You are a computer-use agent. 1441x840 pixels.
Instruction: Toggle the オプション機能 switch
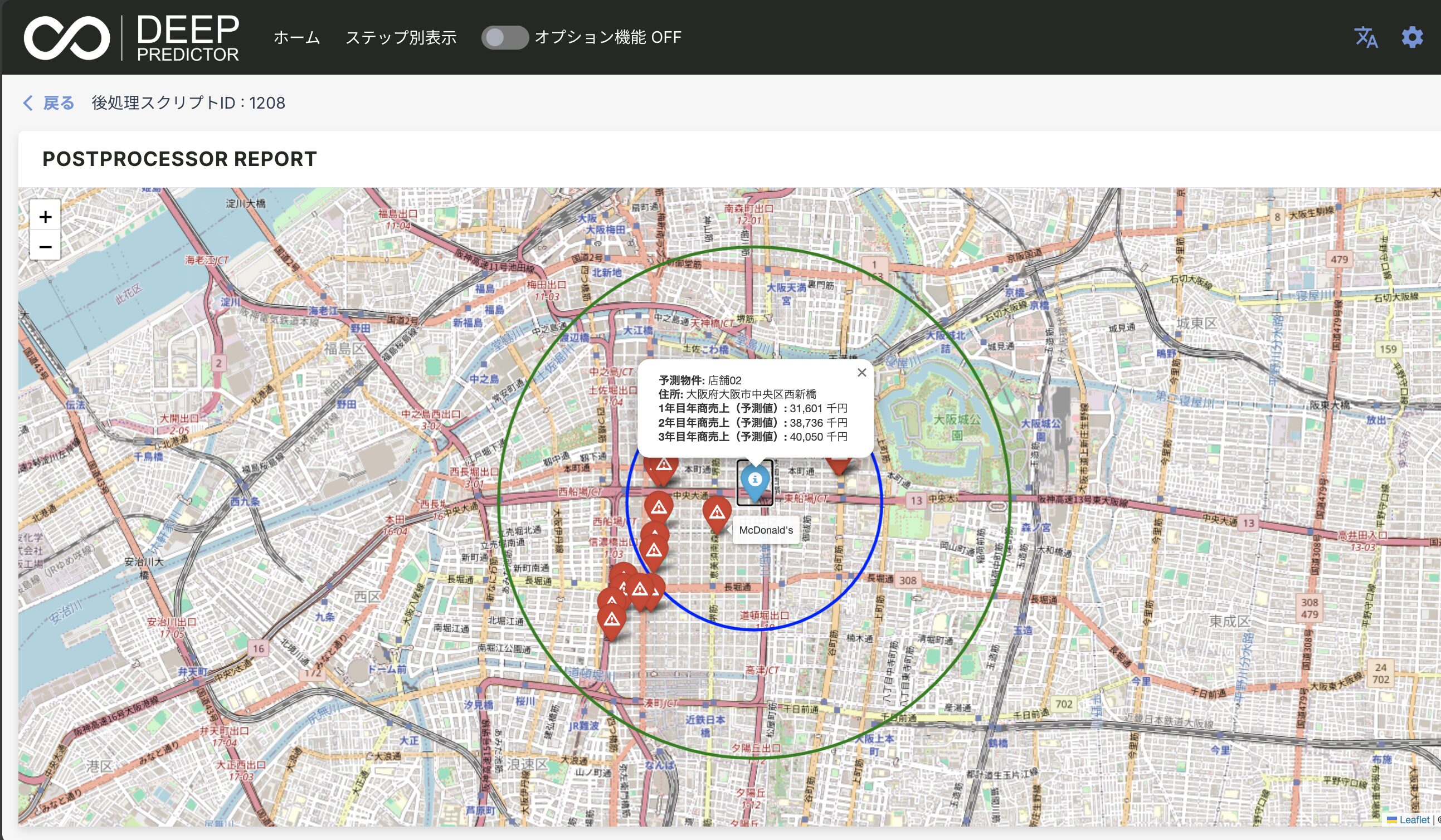coord(504,38)
